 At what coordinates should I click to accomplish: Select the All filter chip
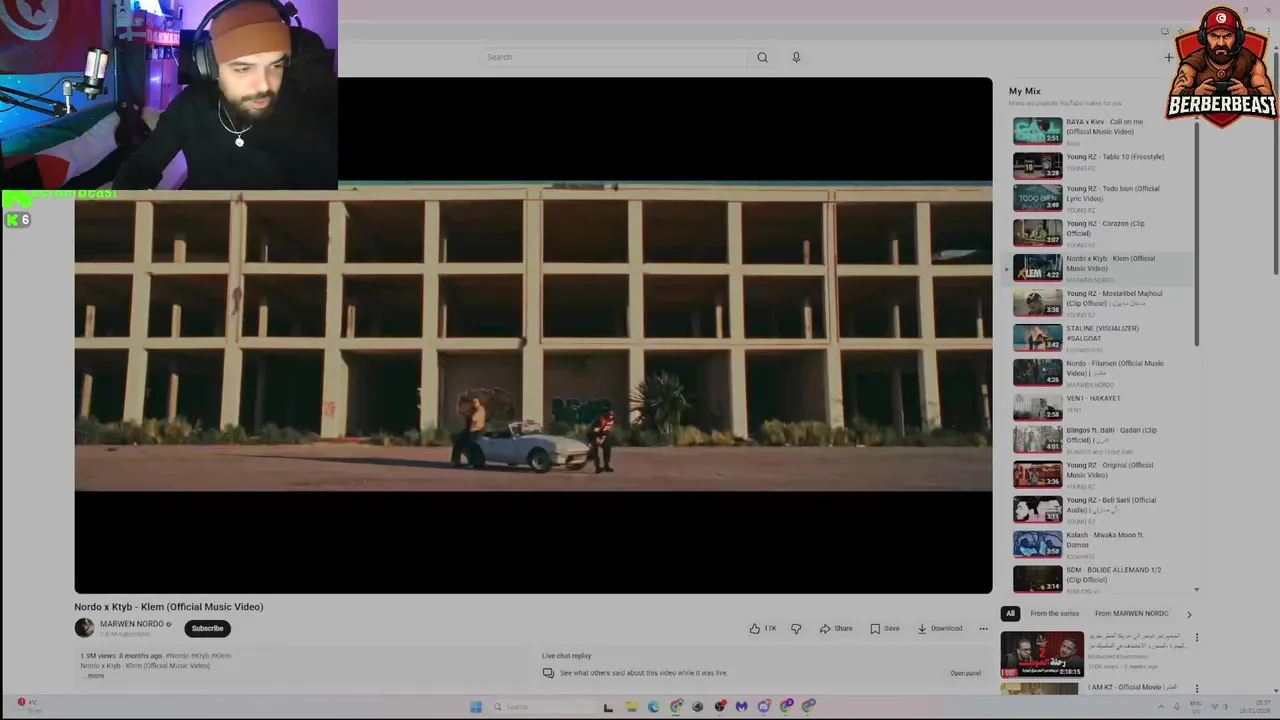click(x=1010, y=613)
